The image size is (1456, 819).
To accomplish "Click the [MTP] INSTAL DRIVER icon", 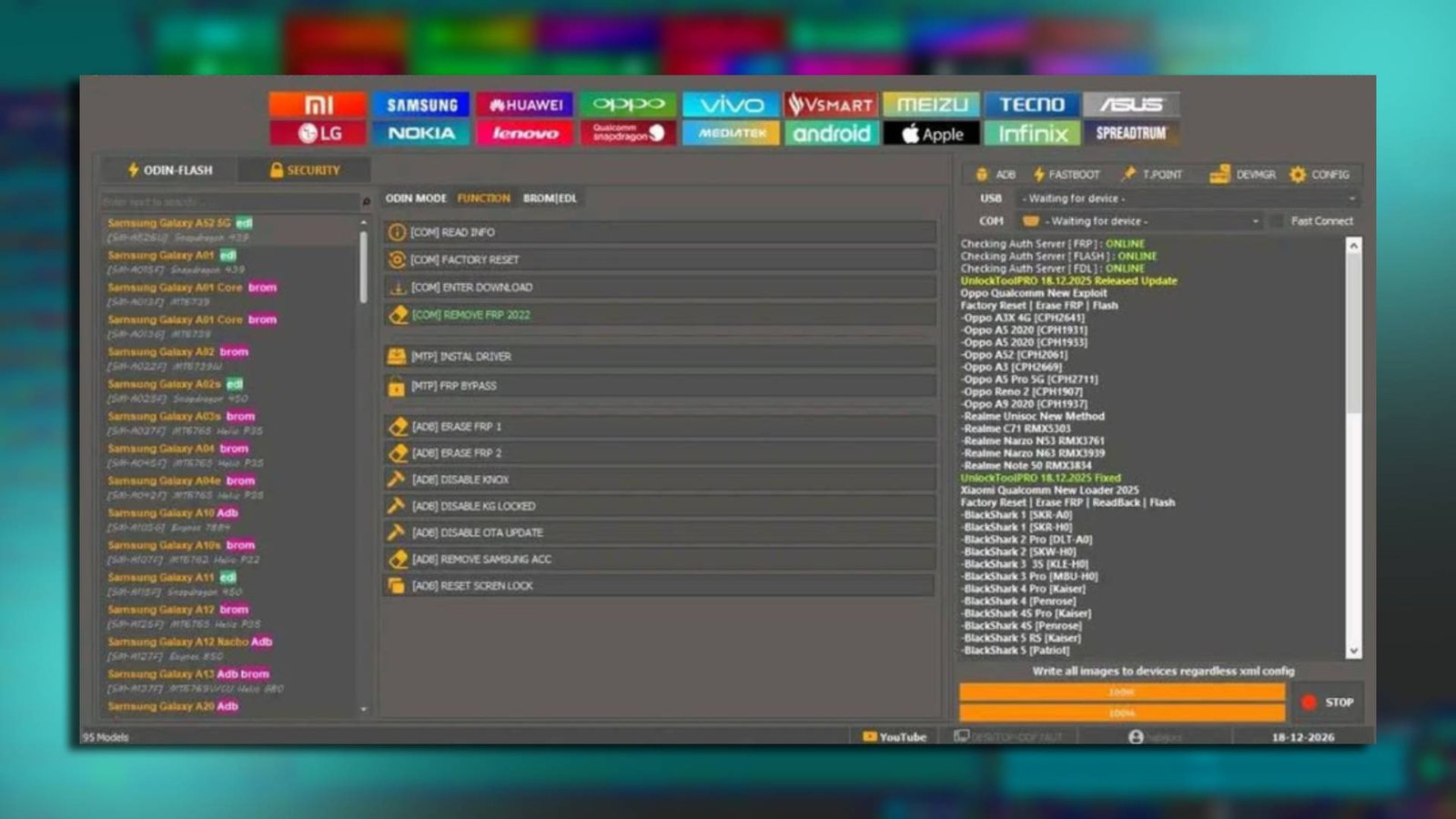I will coord(396,356).
